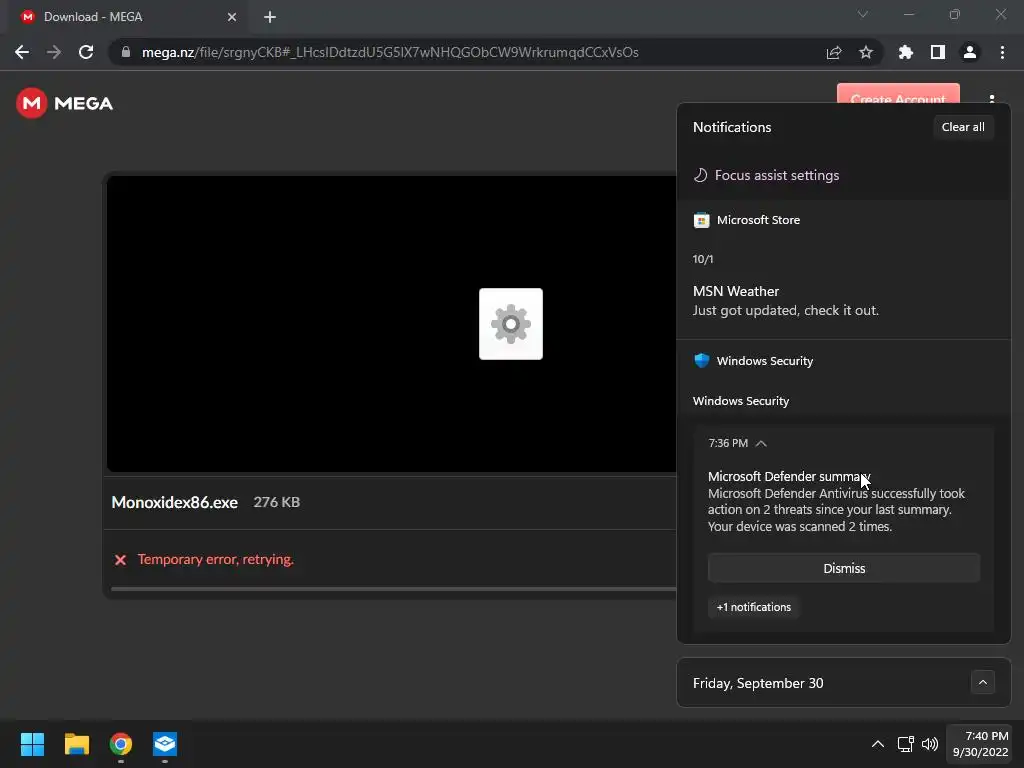Click the address bar URL
This screenshot has width=1024, height=768.
pyautogui.click(x=390, y=52)
